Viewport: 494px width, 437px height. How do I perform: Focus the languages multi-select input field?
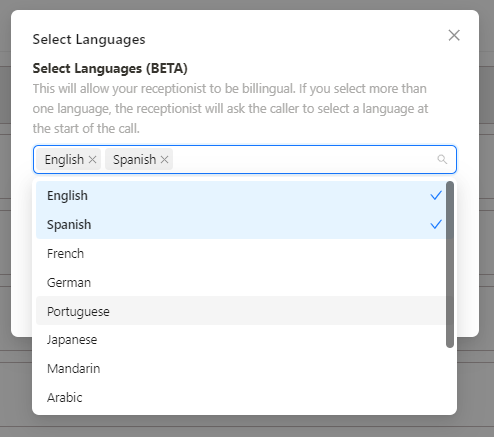click(300, 159)
